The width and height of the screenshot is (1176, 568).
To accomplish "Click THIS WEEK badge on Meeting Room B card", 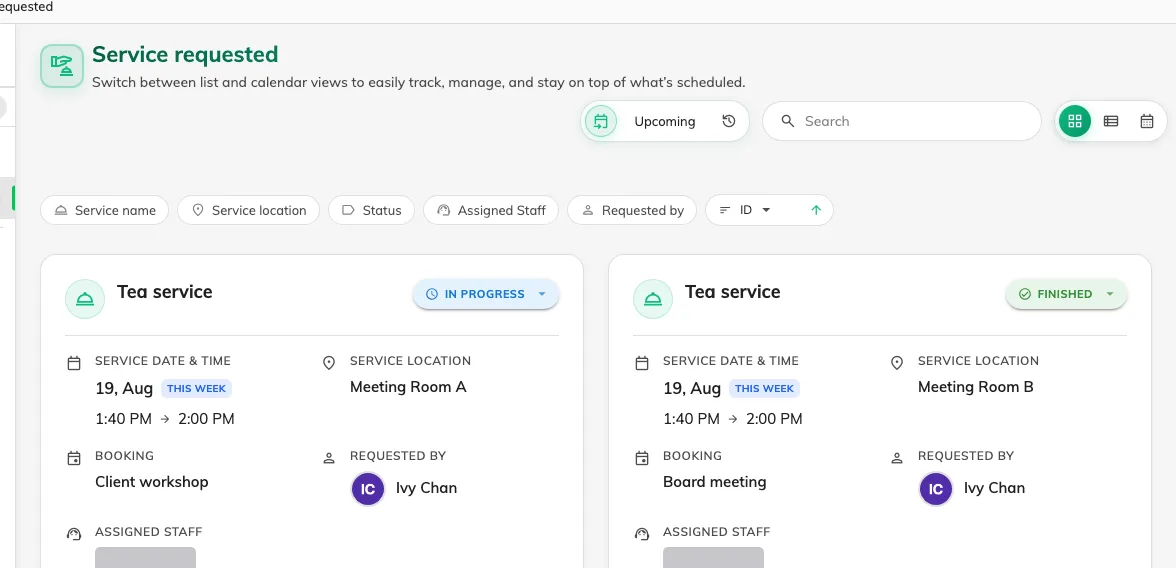I will pyautogui.click(x=764, y=389).
